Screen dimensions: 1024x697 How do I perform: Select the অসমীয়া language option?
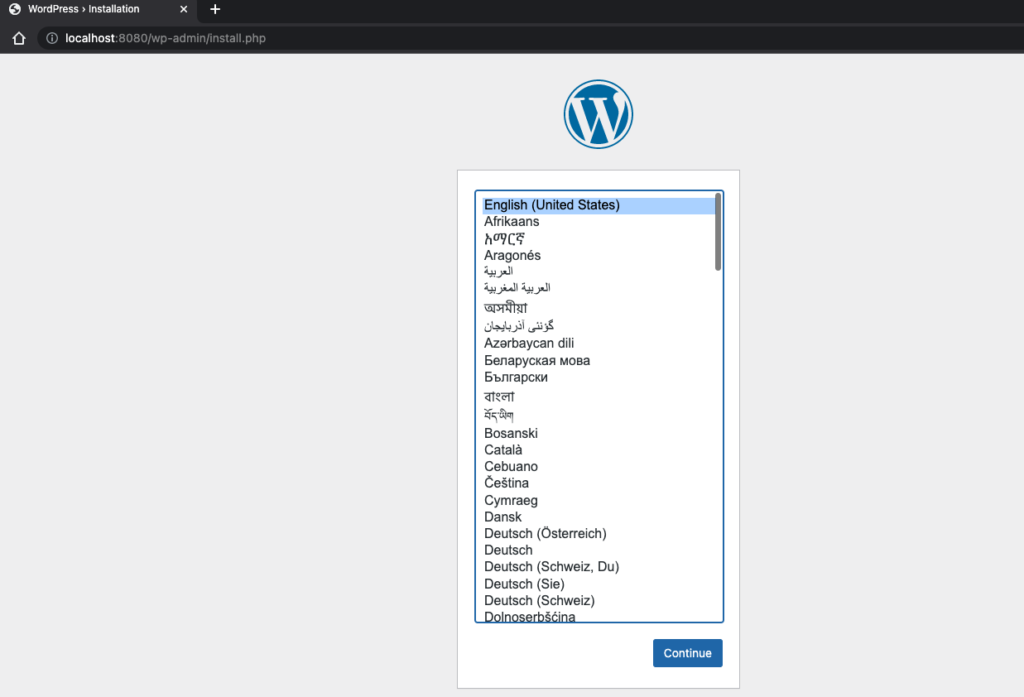(x=599, y=307)
